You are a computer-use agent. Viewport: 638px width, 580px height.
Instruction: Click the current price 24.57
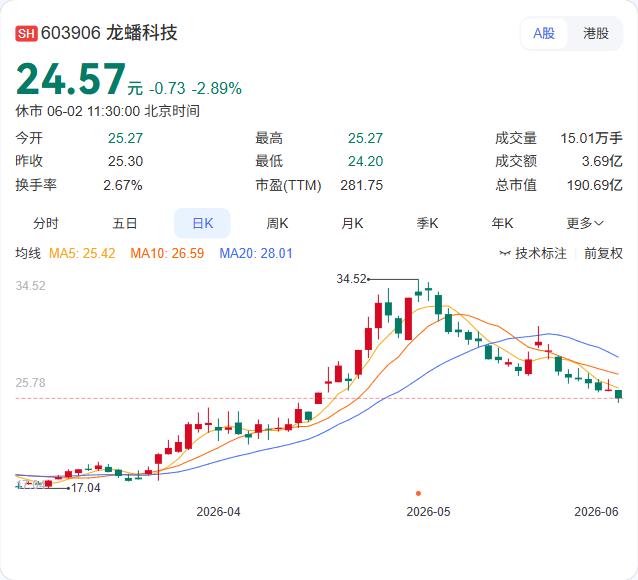71,79
